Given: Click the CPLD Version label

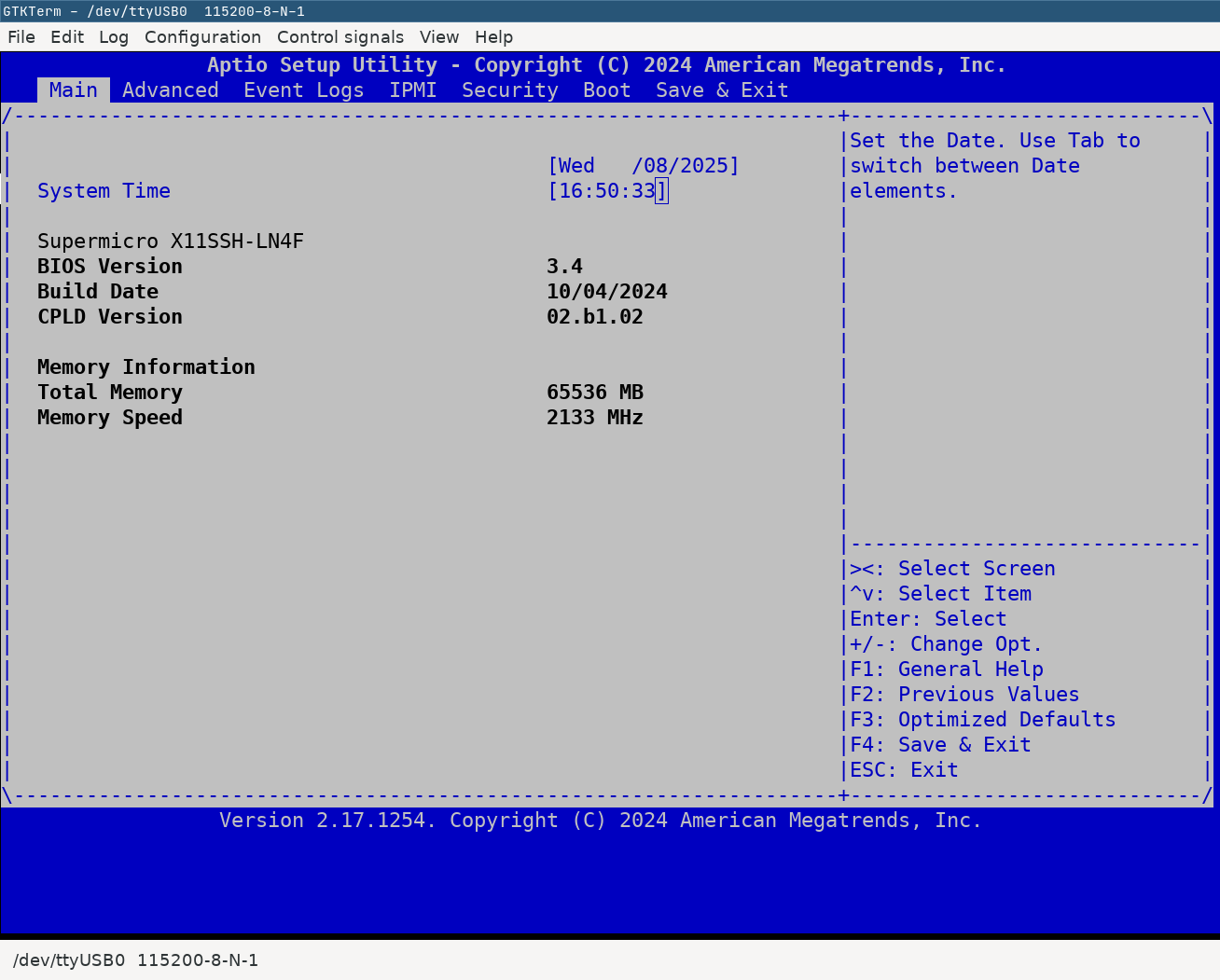Looking at the screenshot, I should (x=110, y=317).
